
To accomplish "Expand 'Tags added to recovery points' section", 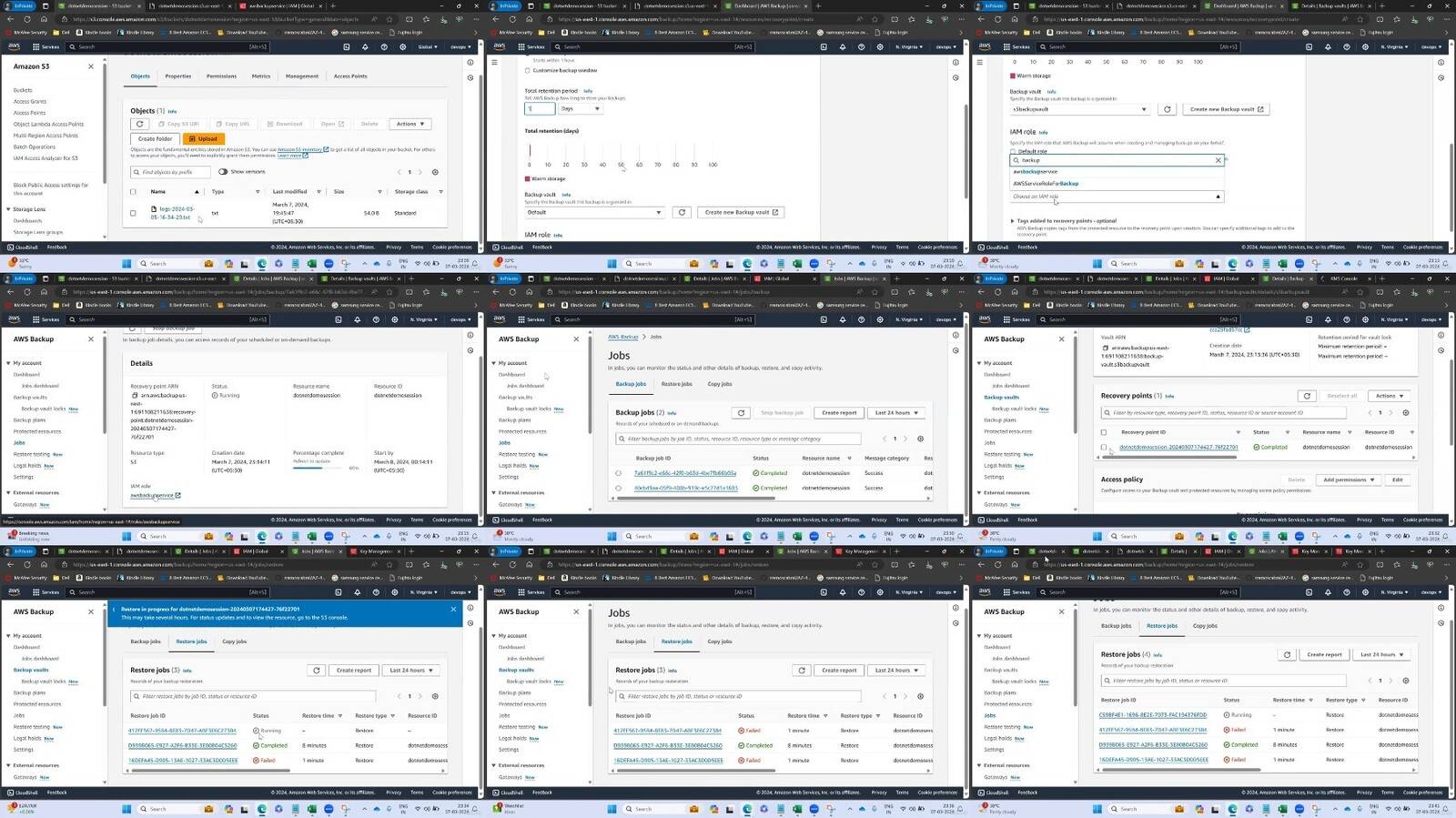I will [1063, 221].
